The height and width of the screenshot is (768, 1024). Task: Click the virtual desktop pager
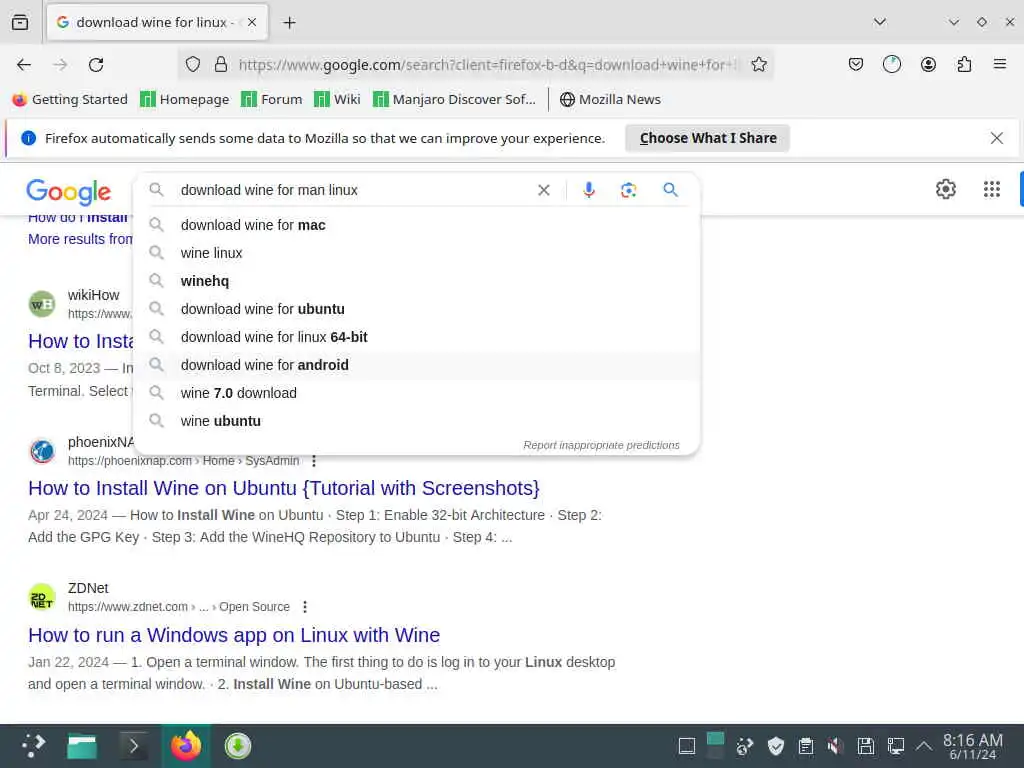tap(715, 746)
